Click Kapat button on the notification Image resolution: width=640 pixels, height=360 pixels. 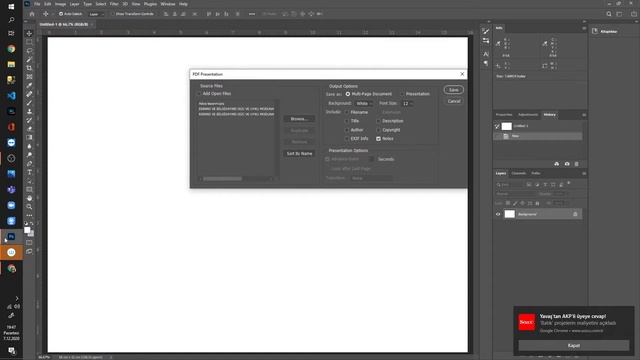tap(573, 345)
